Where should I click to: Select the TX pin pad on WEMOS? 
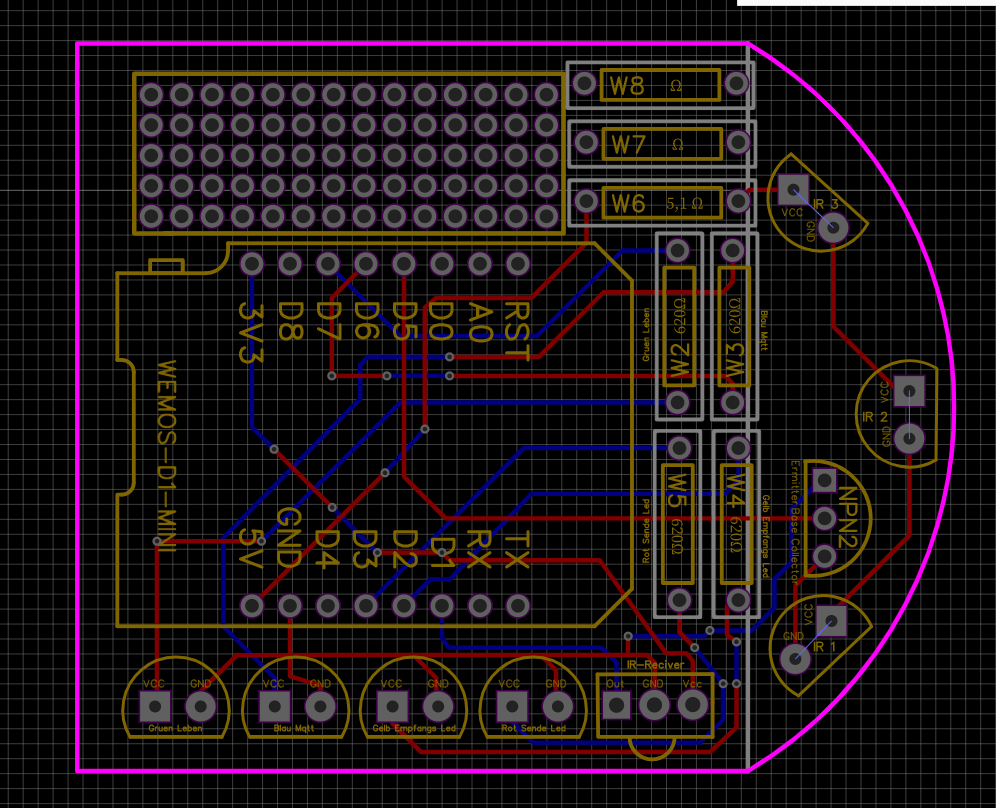[x=518, y=605]
